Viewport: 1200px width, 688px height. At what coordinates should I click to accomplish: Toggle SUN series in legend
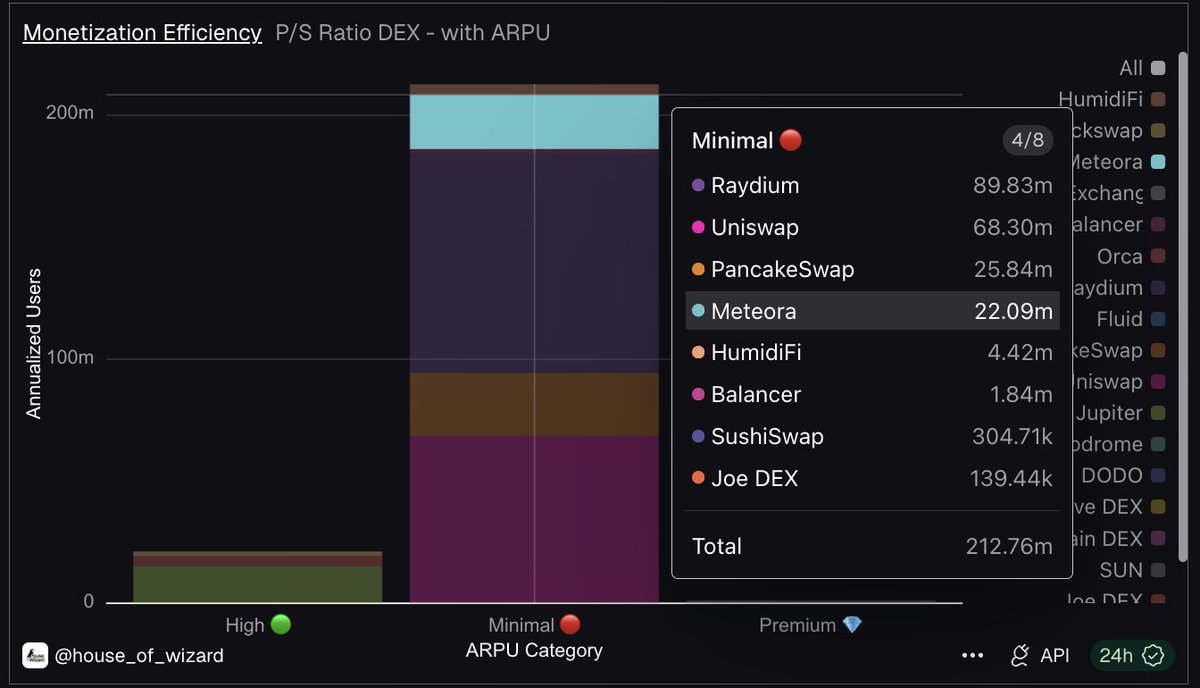pyautogui.click(x=1132, y=570)
